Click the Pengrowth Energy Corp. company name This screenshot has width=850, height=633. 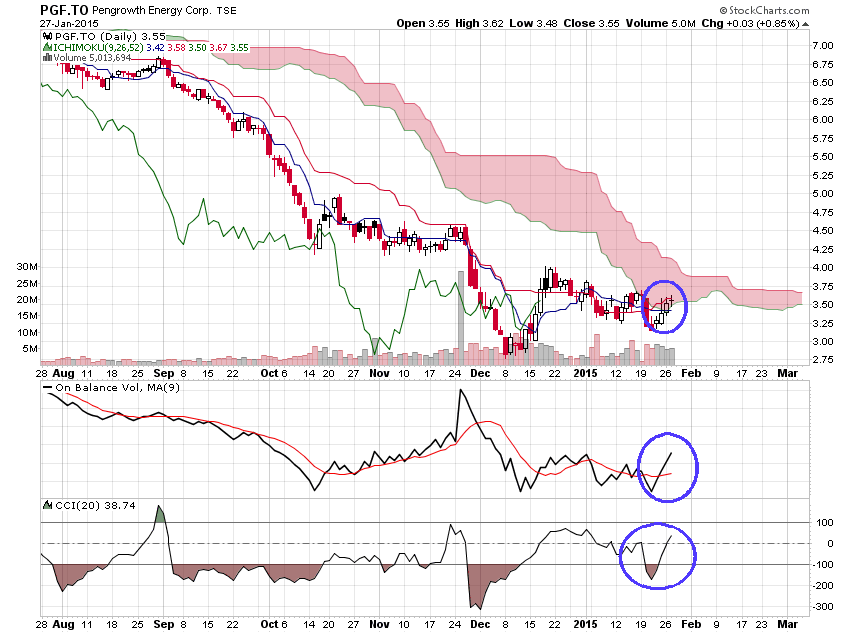point(152,11)
